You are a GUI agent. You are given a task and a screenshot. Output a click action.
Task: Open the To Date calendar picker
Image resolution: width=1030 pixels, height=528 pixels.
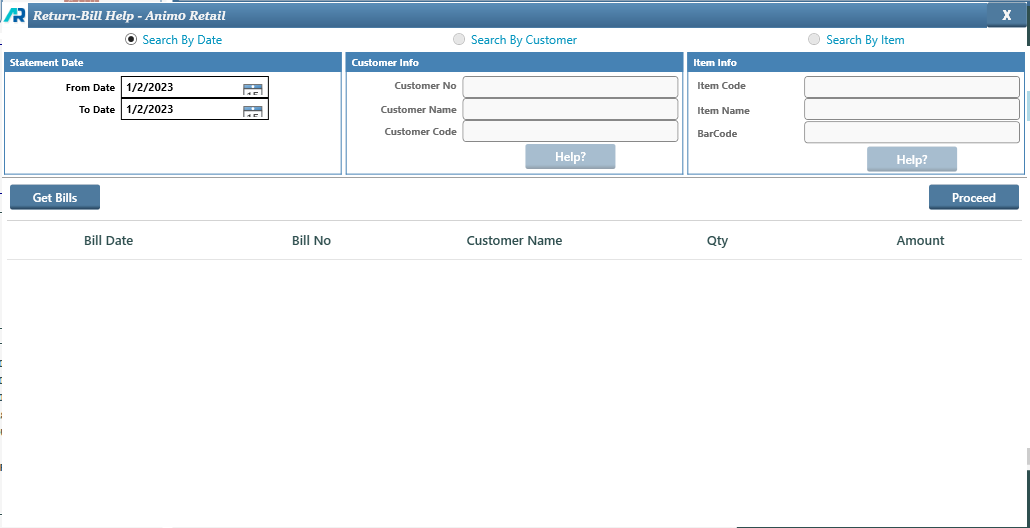tap(253, 110)
